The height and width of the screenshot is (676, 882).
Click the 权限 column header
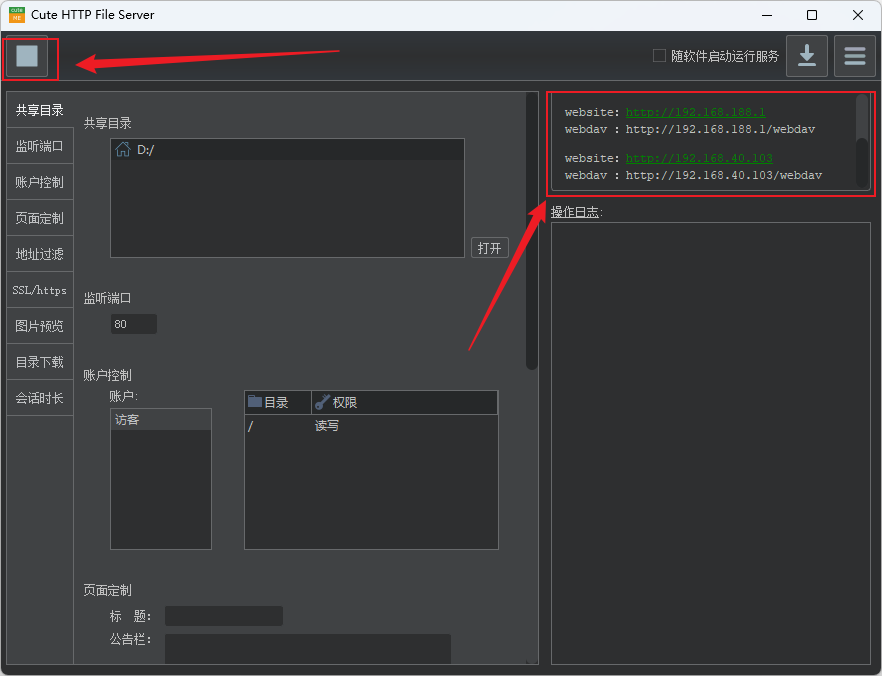click(x=404, y=402)
